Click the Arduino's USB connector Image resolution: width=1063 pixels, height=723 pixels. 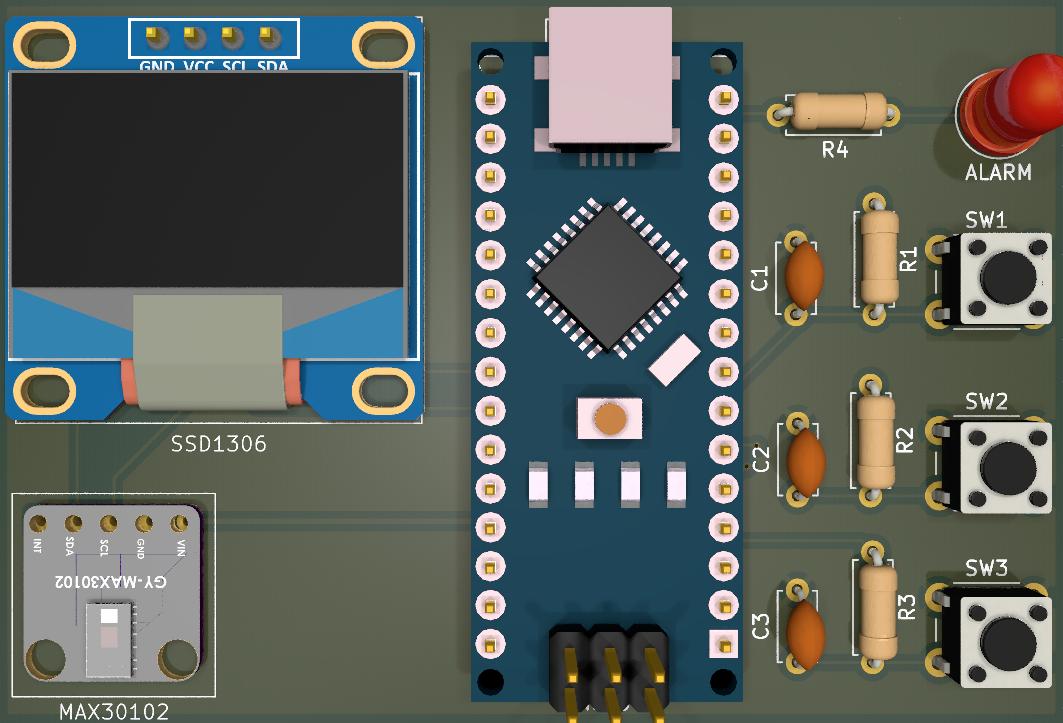click(610, 75)
